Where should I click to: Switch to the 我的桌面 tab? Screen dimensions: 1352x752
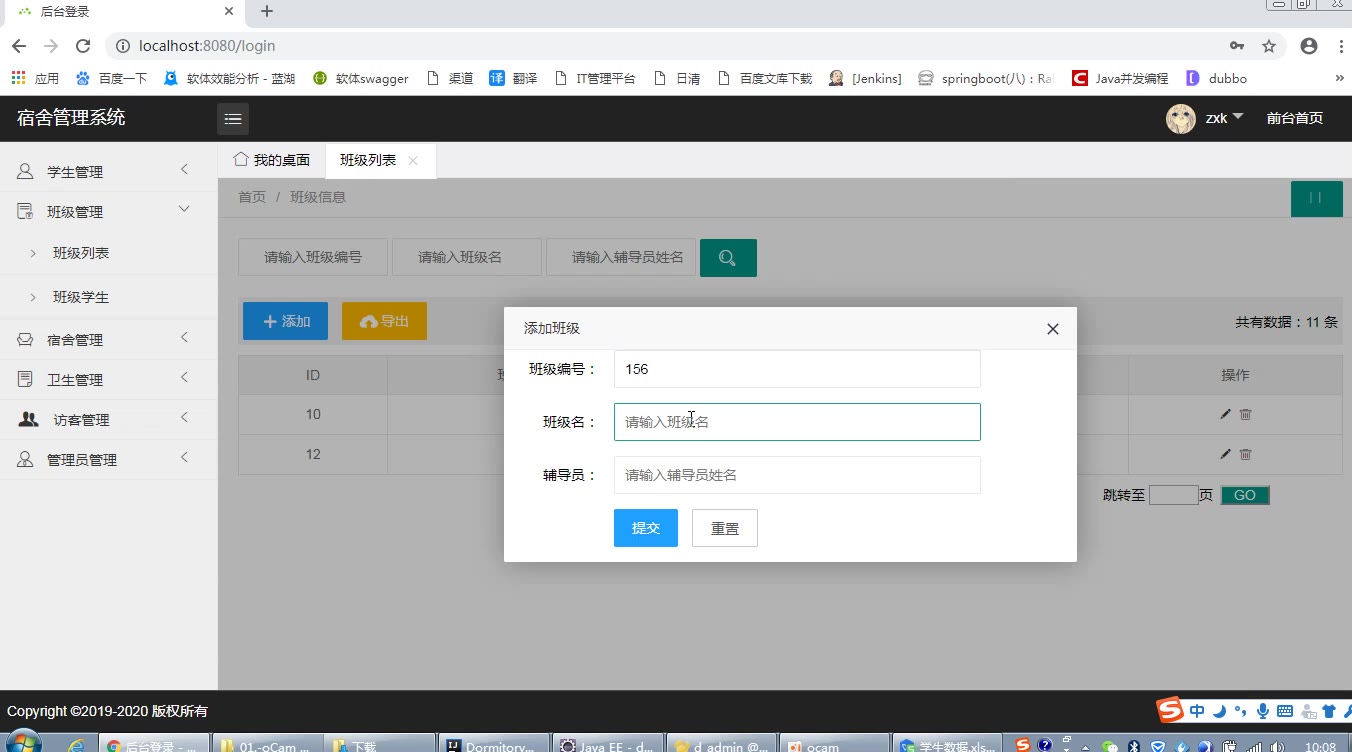272,160
